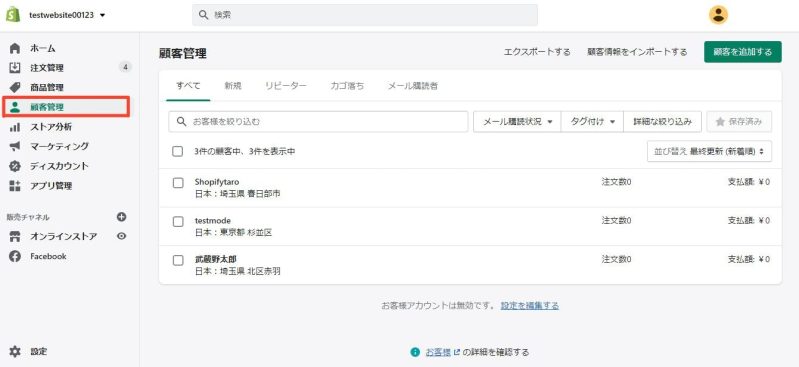Click the 注文管理 count badge 4
This screenshot has height=367, width=799.
click(125, 67)
